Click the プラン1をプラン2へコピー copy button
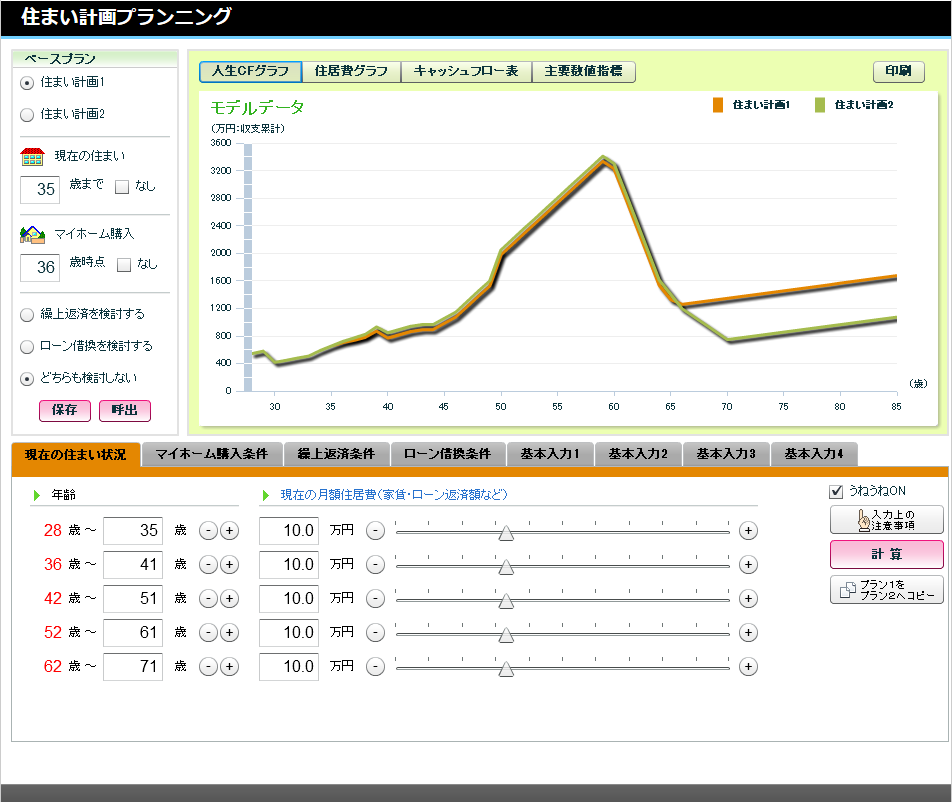The image size is (952, 802). click(x=886, y=590)
